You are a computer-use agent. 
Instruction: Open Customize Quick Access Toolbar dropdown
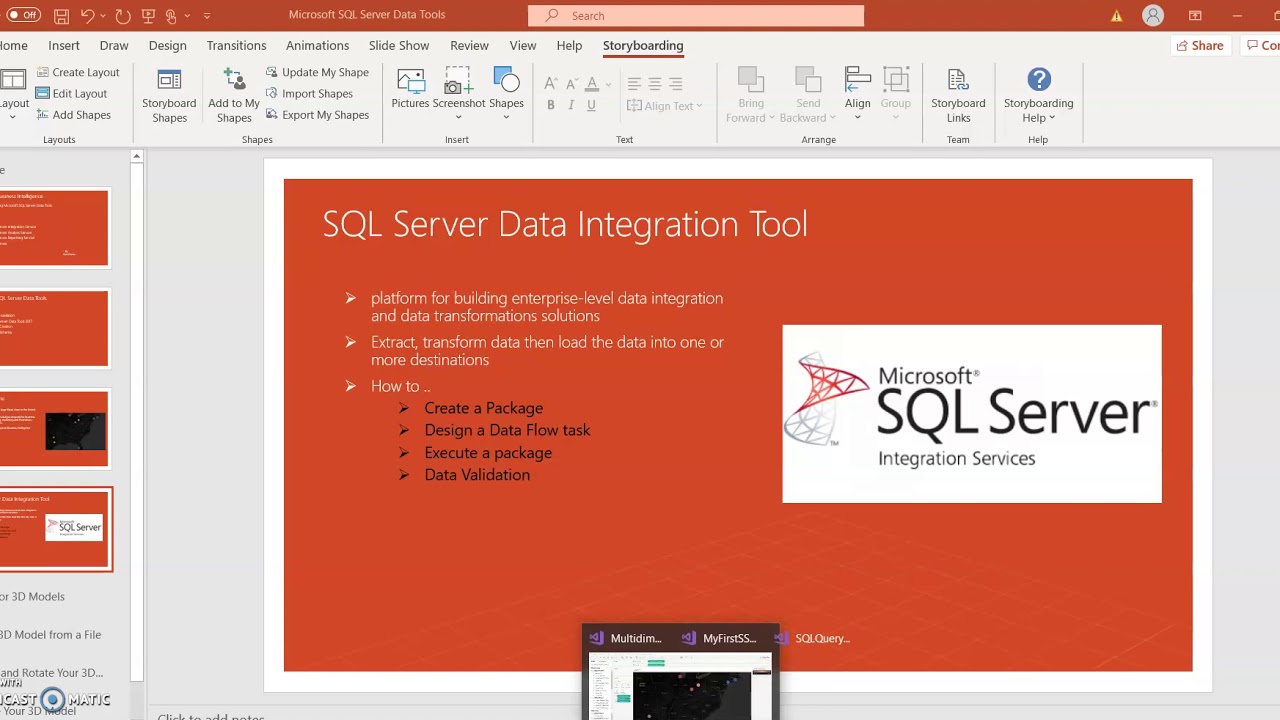207,16
